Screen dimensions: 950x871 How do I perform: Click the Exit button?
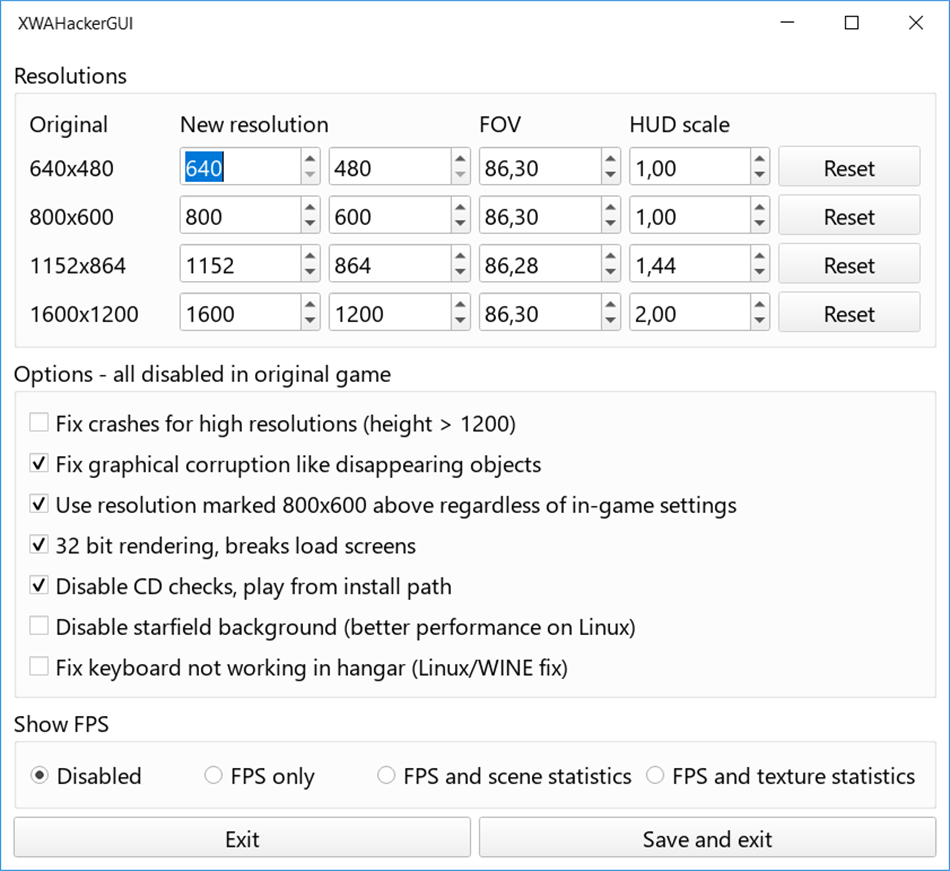tap(242, 838)
